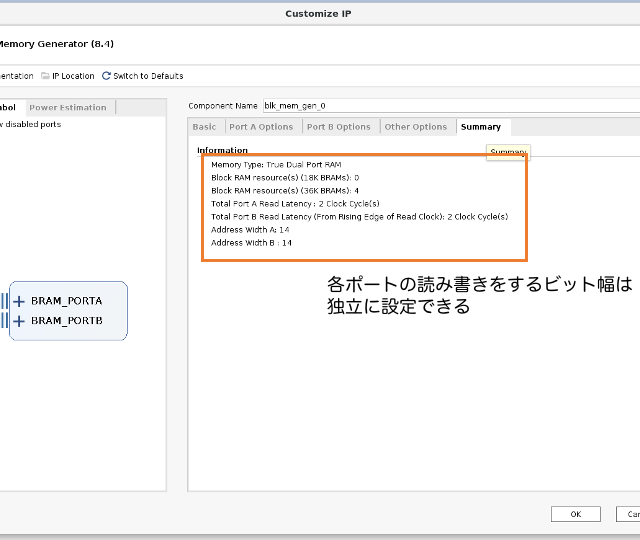Click the Switch to Defaults label
640x540 pixels.
pos(148,76)
